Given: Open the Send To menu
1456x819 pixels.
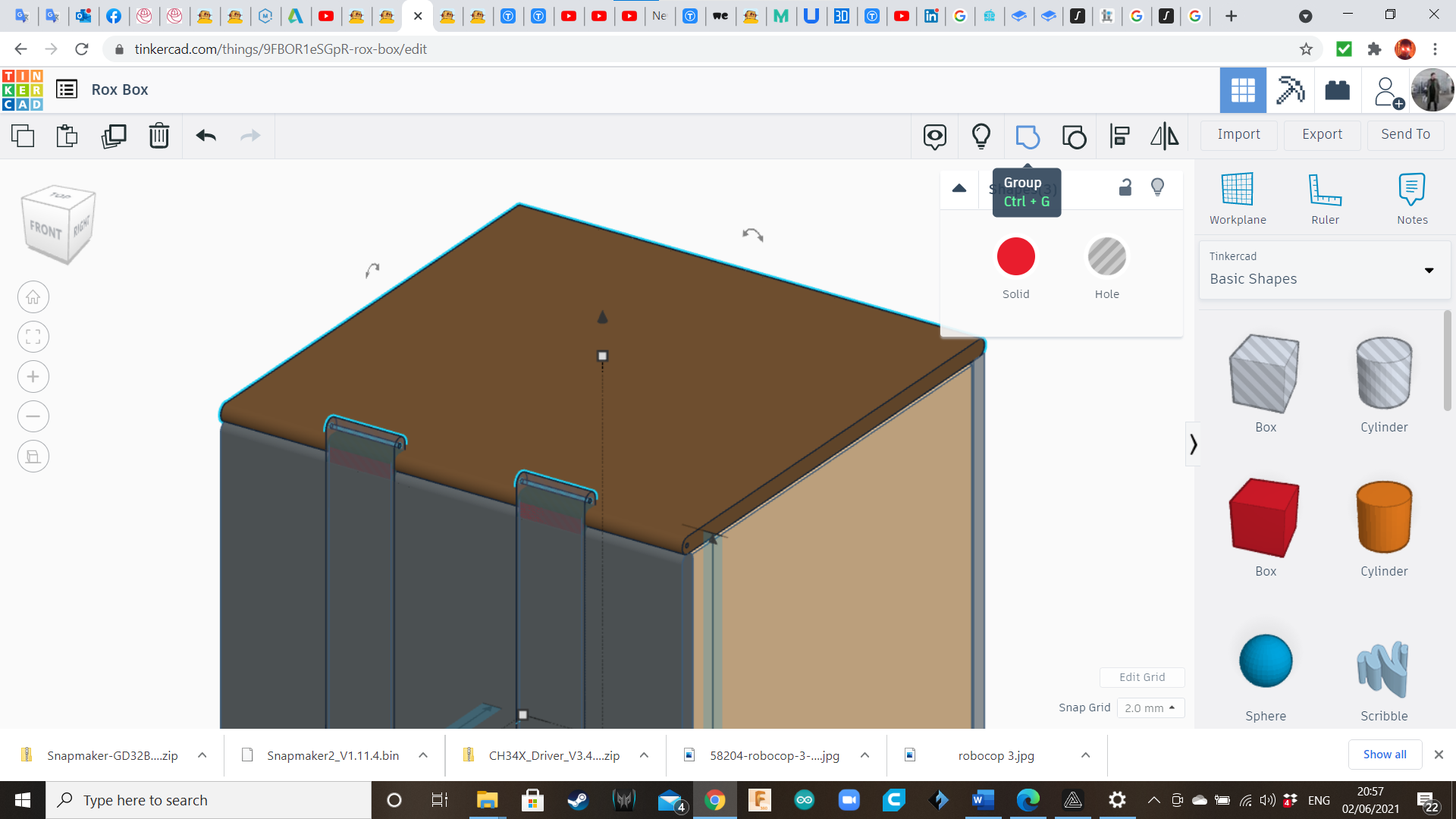Looking at the screenshot, I should tap(1405, 134).
